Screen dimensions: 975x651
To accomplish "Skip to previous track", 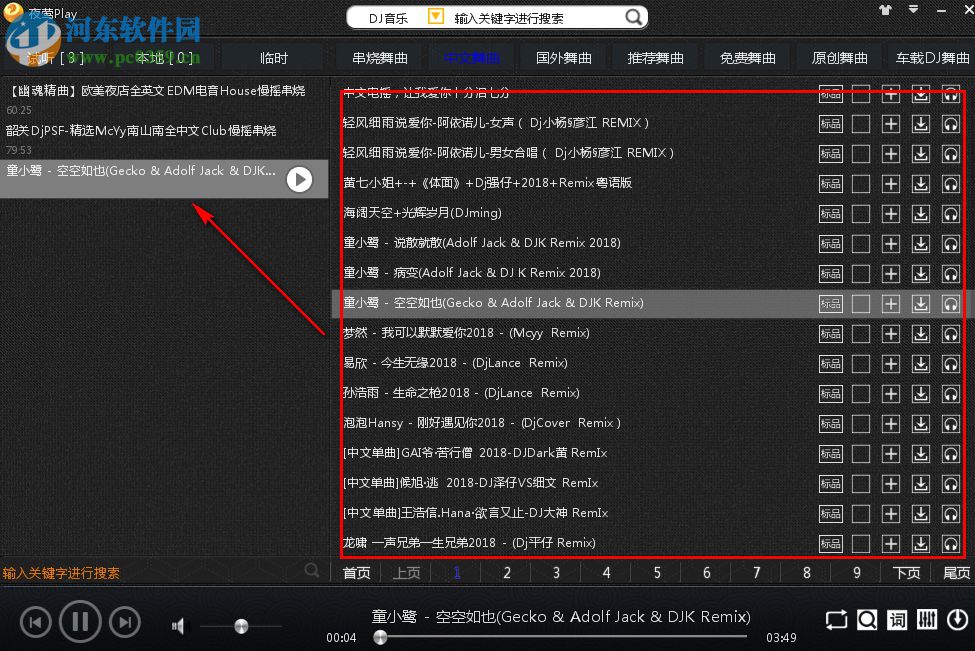I will coord(35,622).
